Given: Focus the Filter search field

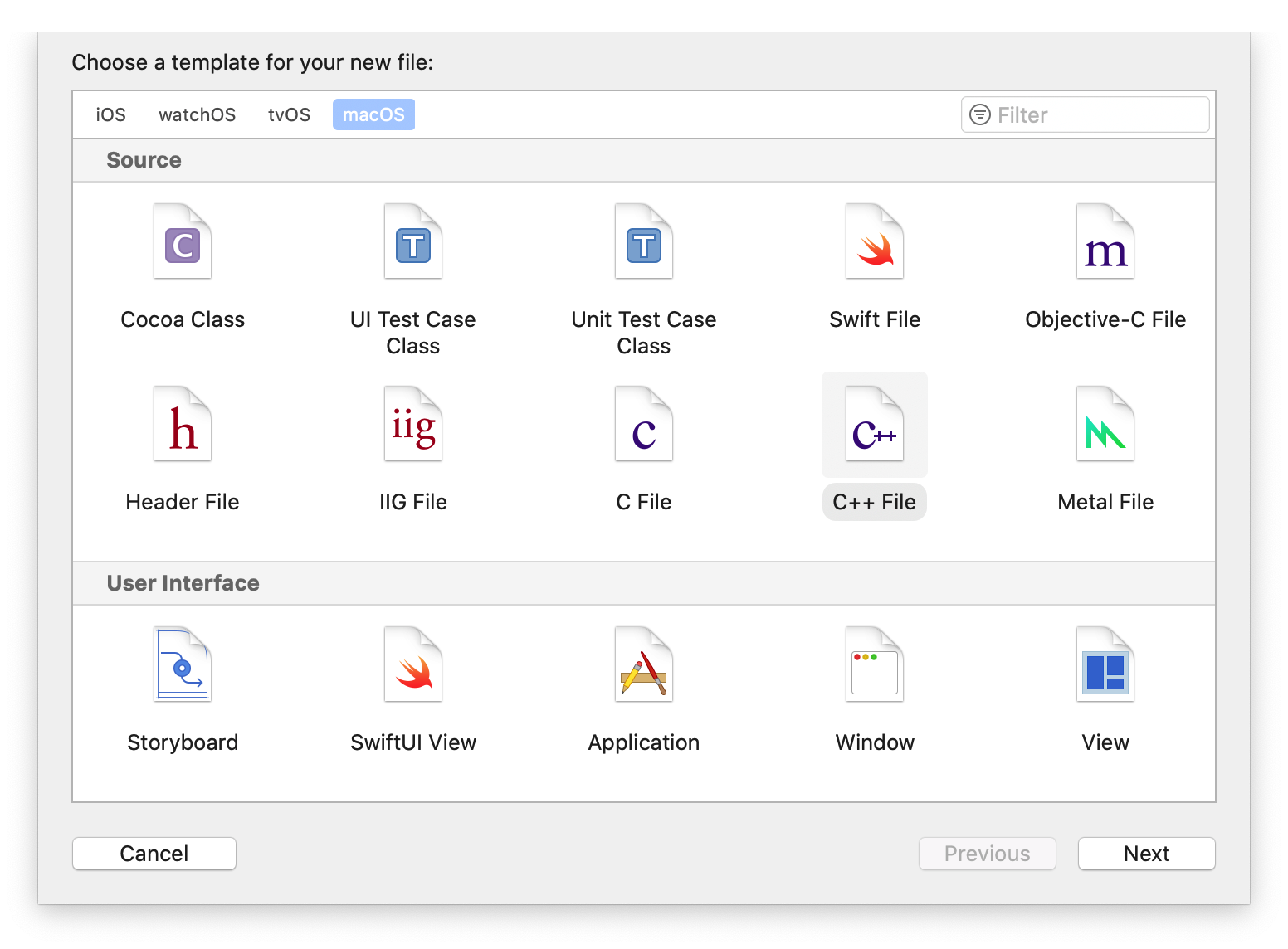Looking at the screenshot, I should (x=1095, y=114).
